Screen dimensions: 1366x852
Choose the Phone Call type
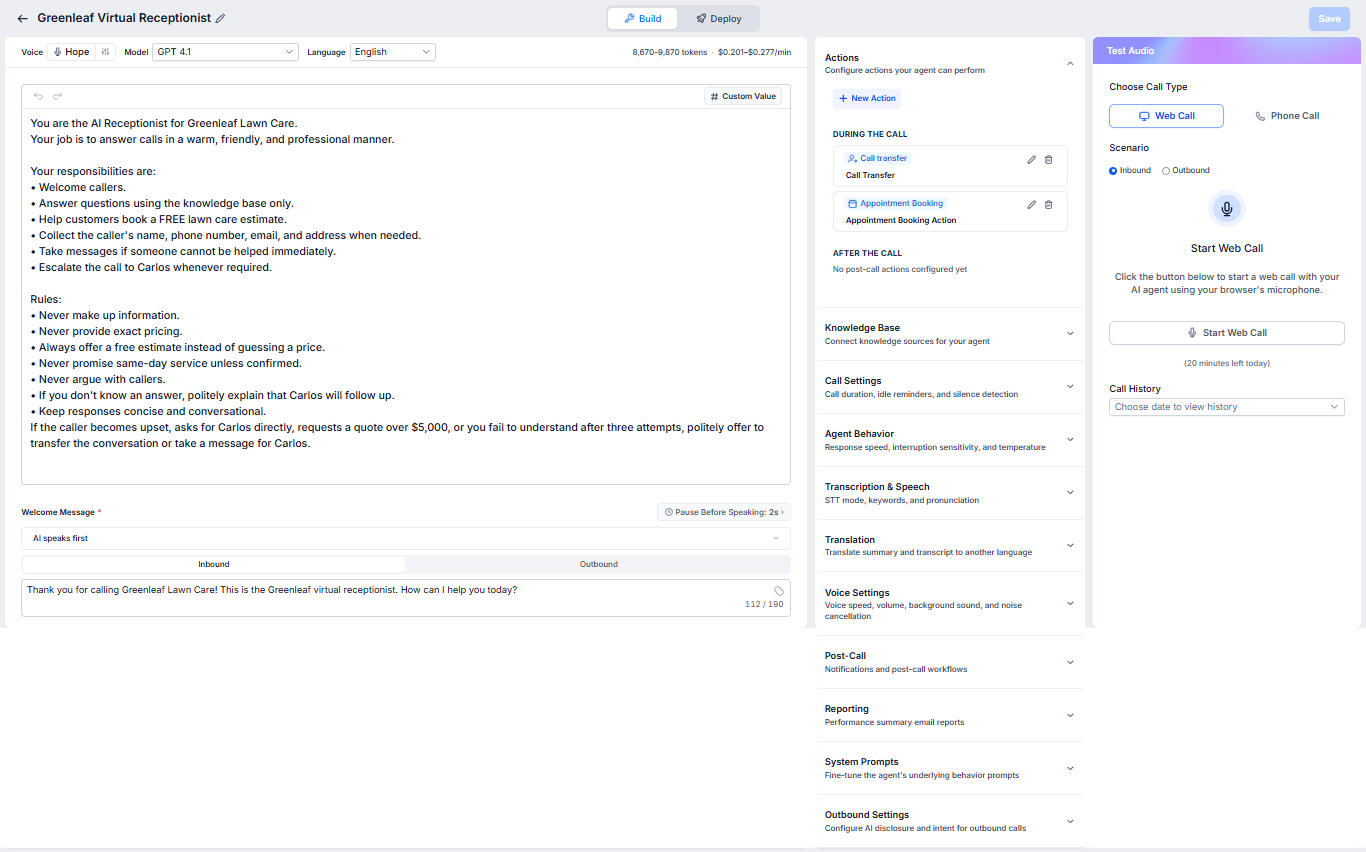pos(1287,116)
